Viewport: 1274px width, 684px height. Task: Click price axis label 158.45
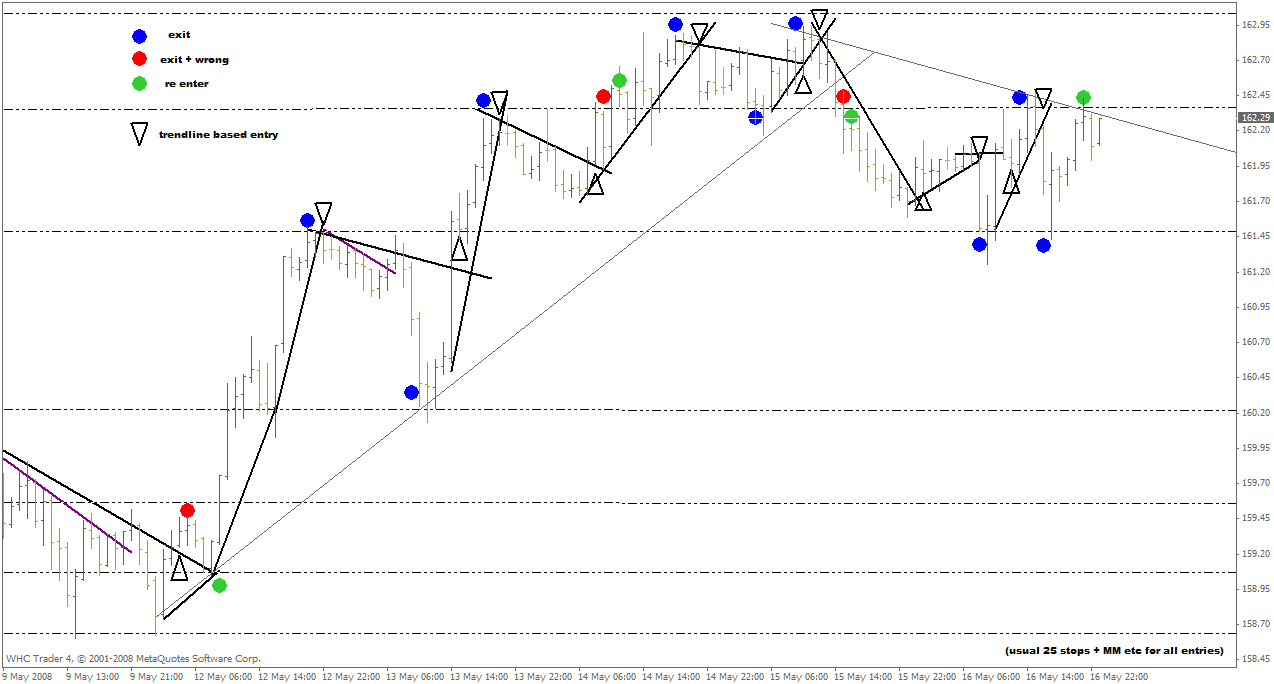[1255, 659]
